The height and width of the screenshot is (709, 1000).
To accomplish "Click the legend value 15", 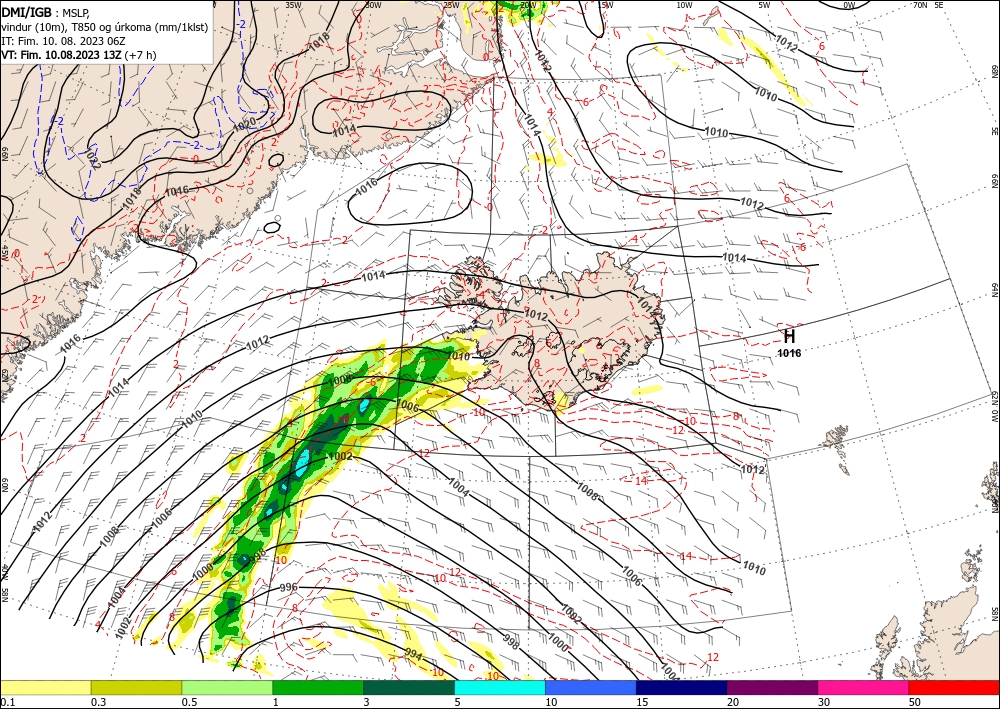I will (x=643, y=702).
